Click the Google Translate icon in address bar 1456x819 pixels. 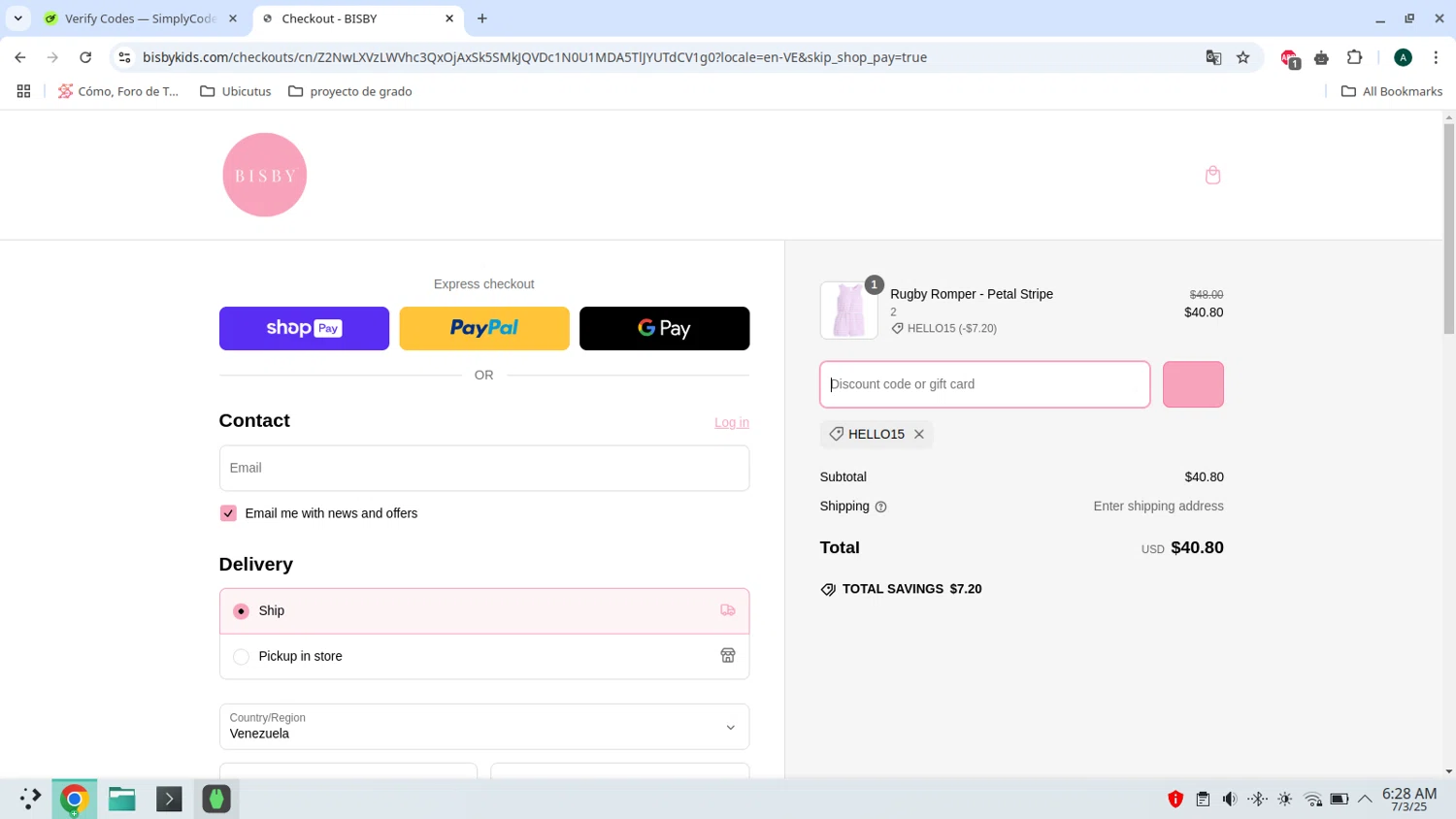pos(1213,57)
